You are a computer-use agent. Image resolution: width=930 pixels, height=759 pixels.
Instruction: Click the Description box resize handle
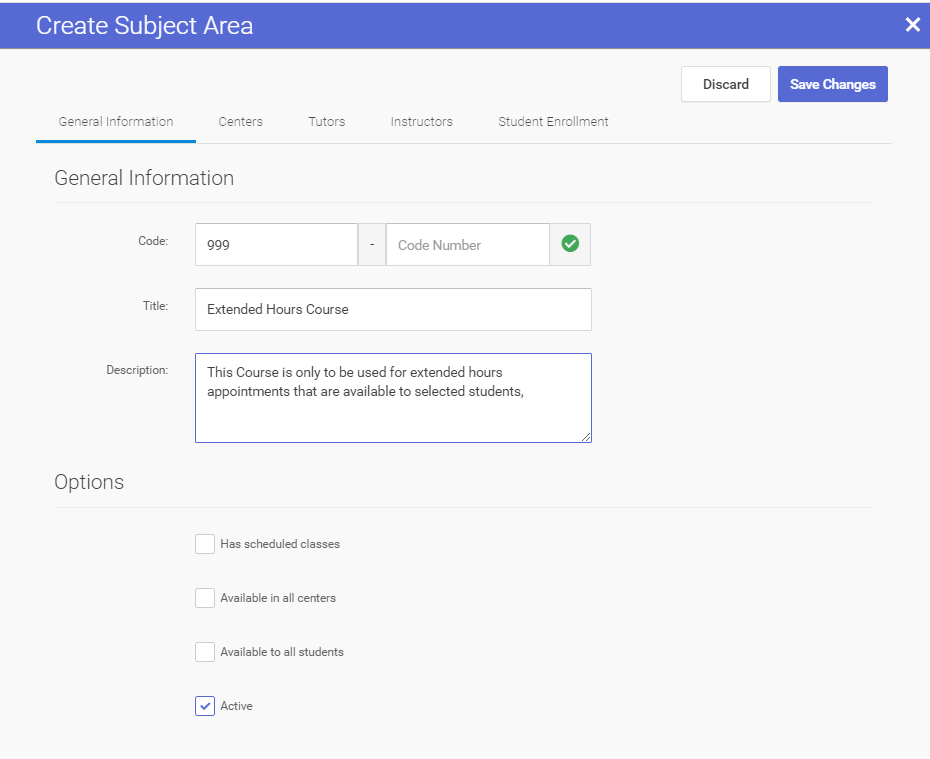586,436
